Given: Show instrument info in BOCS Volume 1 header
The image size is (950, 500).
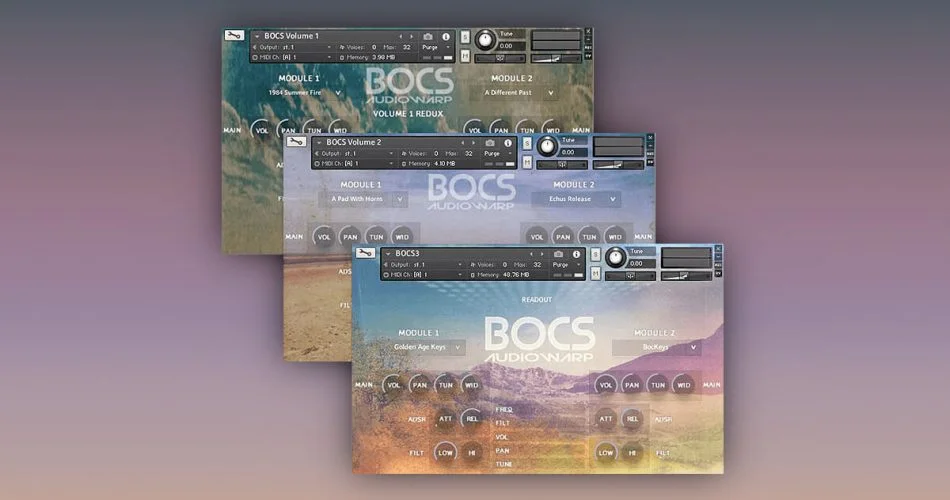Looking at the screenshot, I should tap(446, 36).
